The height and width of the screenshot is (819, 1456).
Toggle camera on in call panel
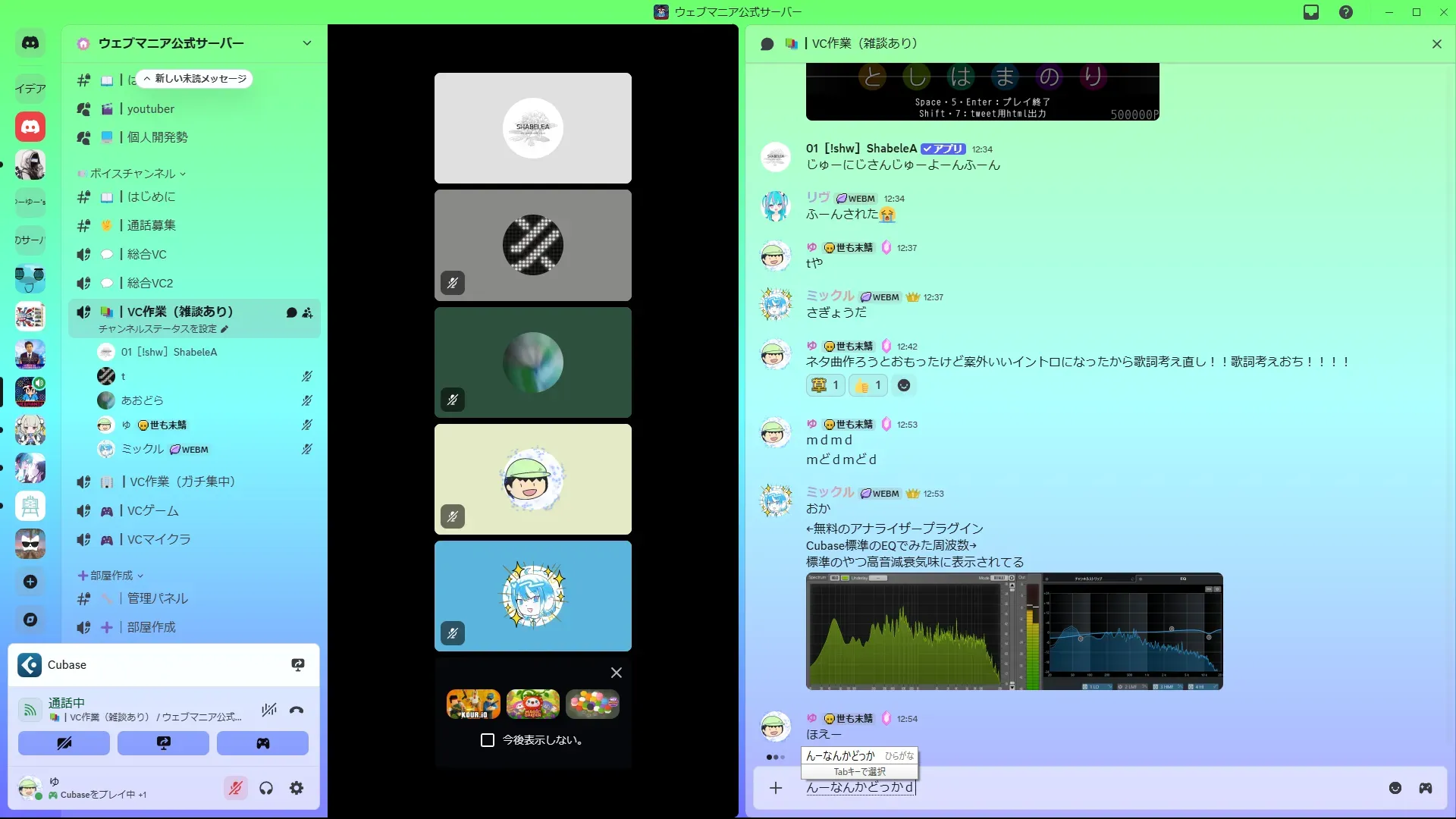point(64,743)
